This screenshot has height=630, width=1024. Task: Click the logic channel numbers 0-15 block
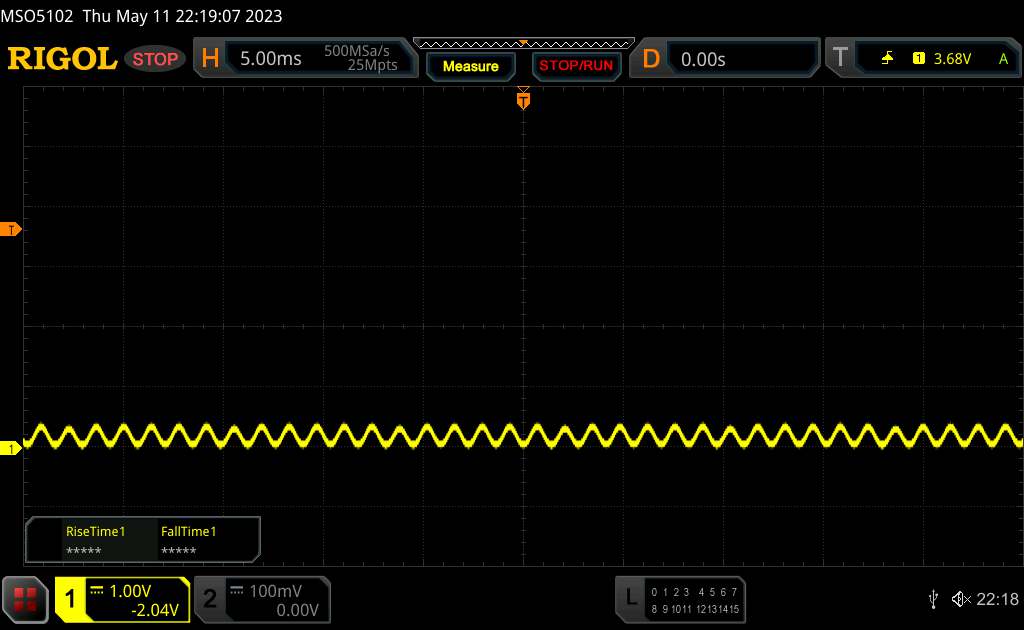point(695,600)
